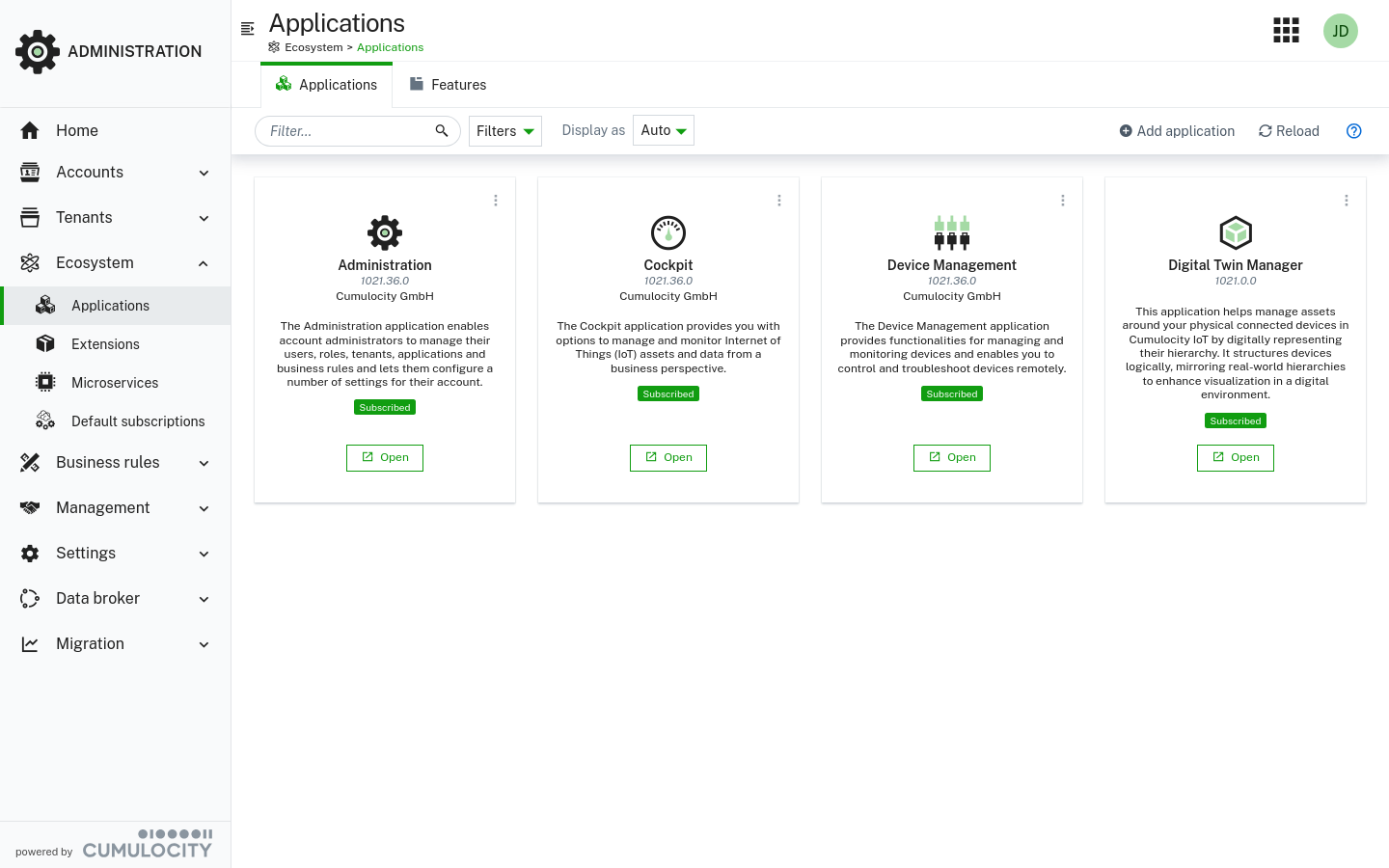
Task: Click the help question mark icon
Action: (1353, 130)
